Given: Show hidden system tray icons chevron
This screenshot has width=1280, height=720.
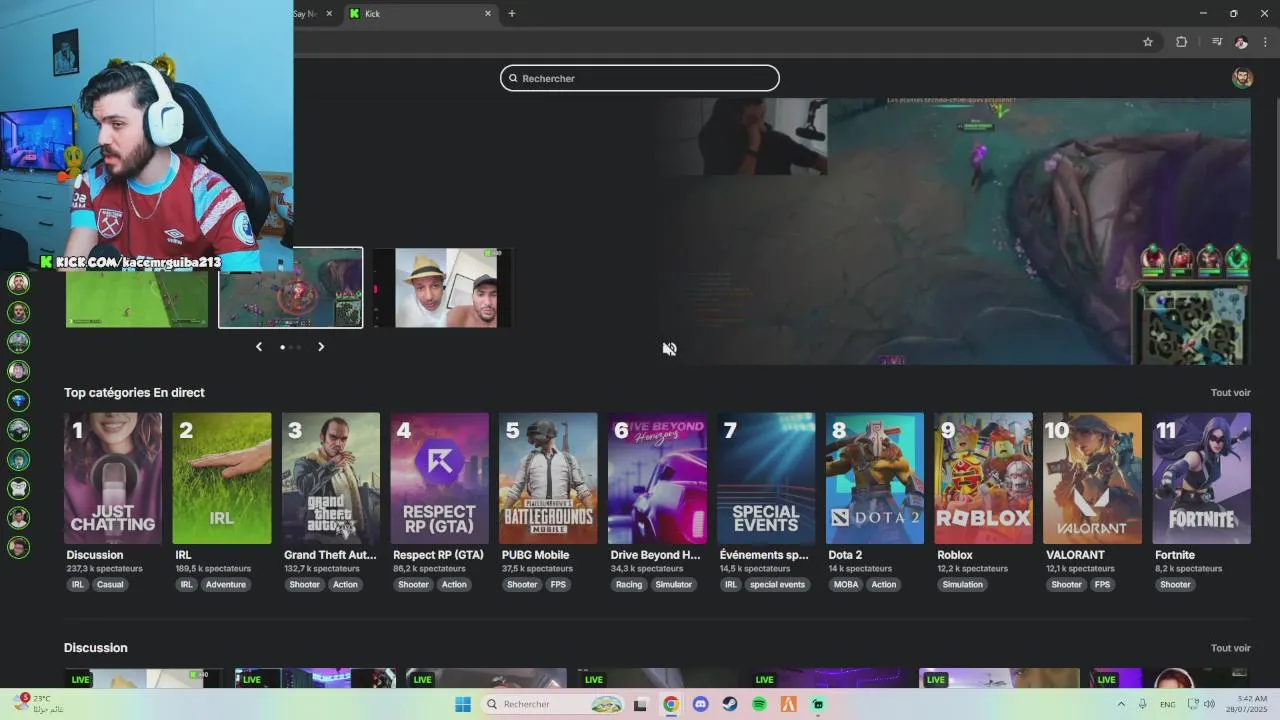Looking at the screenshot, I should pos(1120,705).
